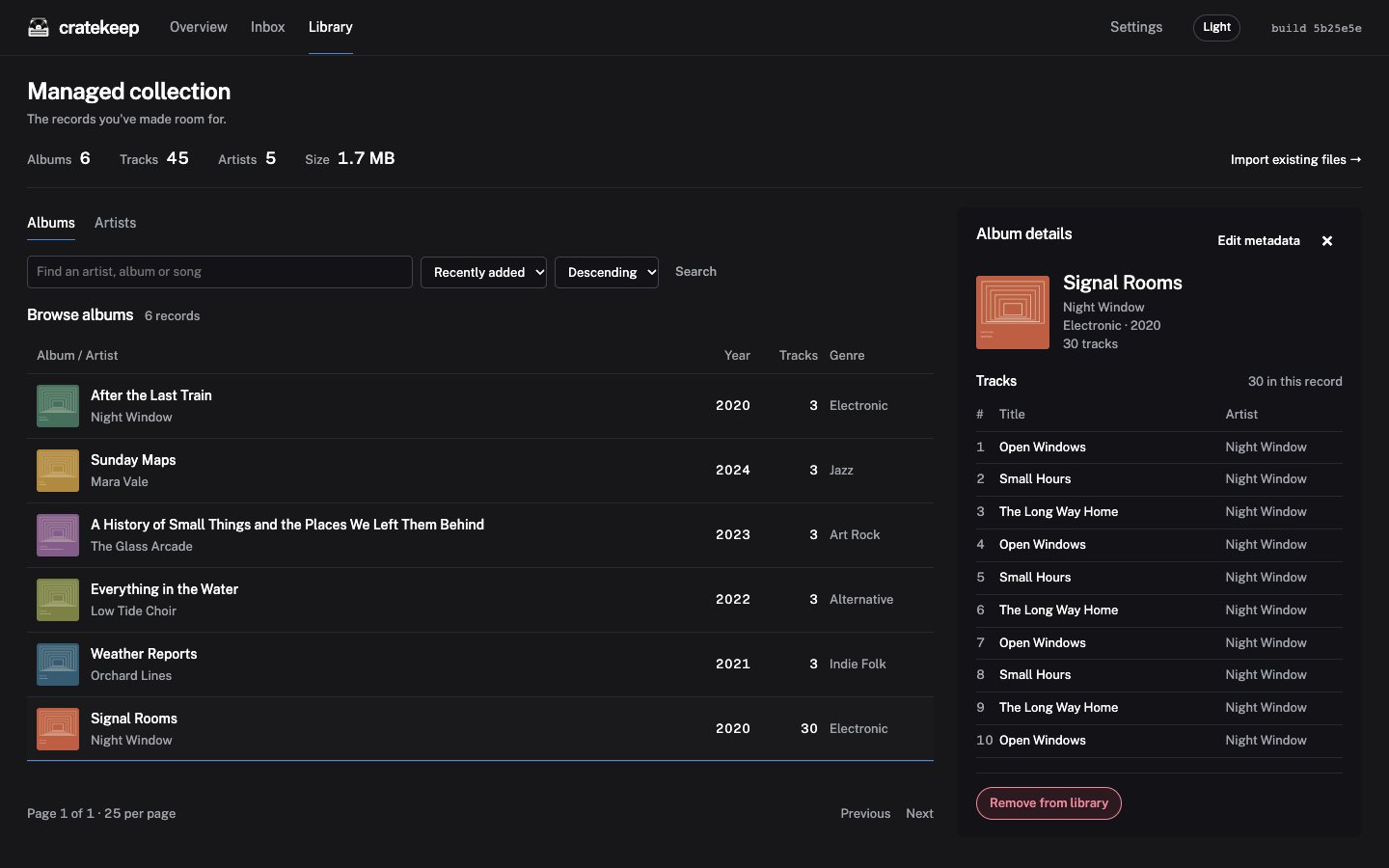Click the build 5b25e5e label

click(1317, 28)
